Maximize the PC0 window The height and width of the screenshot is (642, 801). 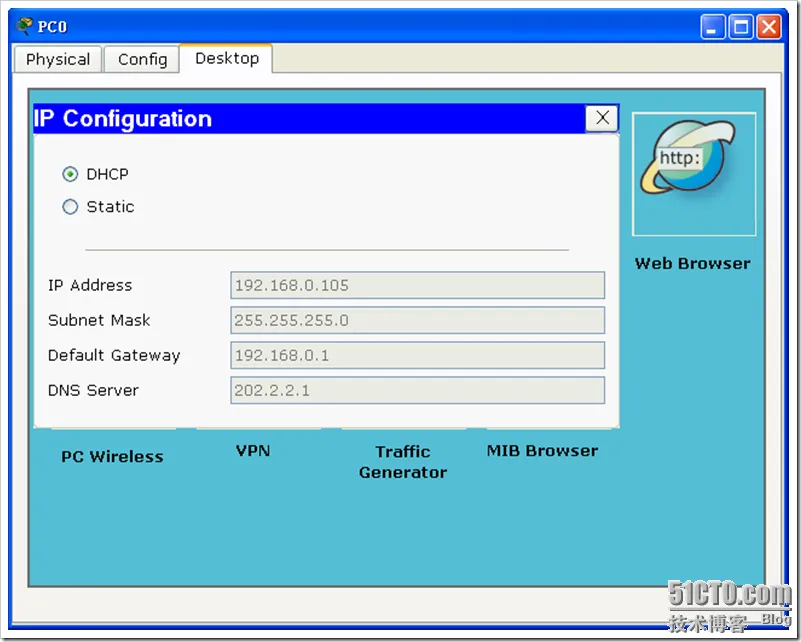pos(741,27)
